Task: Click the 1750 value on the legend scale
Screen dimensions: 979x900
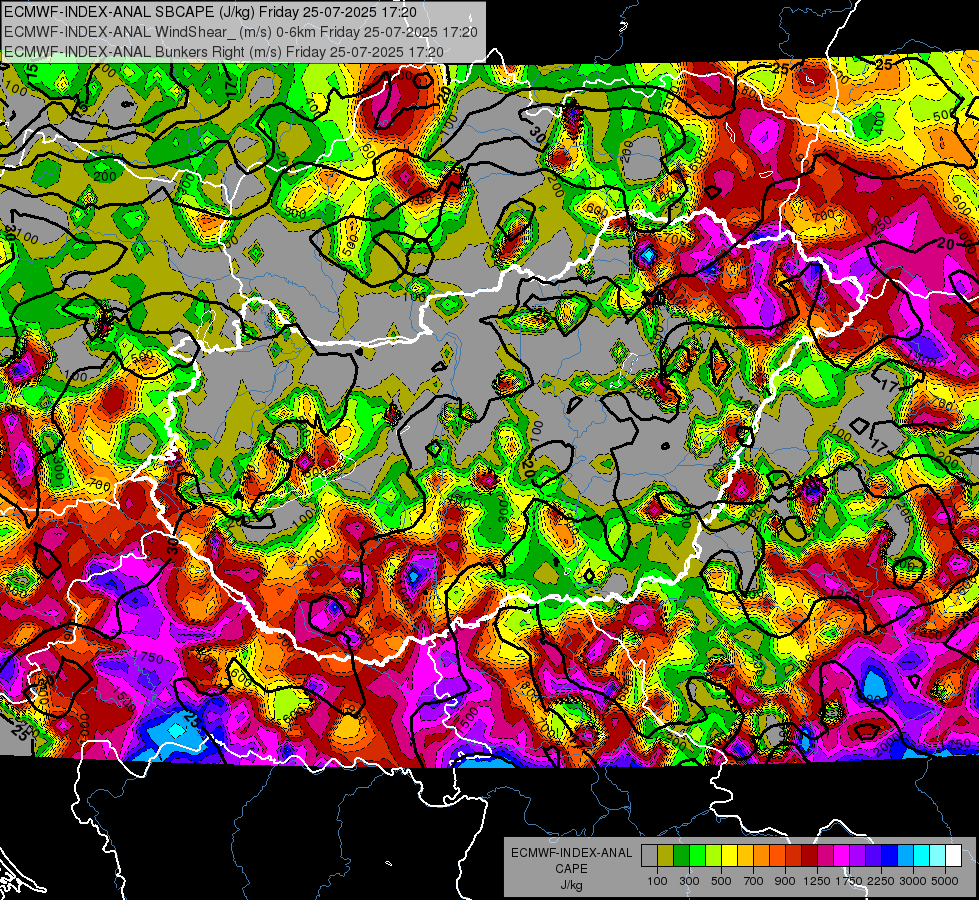Action: click(849, 881)
